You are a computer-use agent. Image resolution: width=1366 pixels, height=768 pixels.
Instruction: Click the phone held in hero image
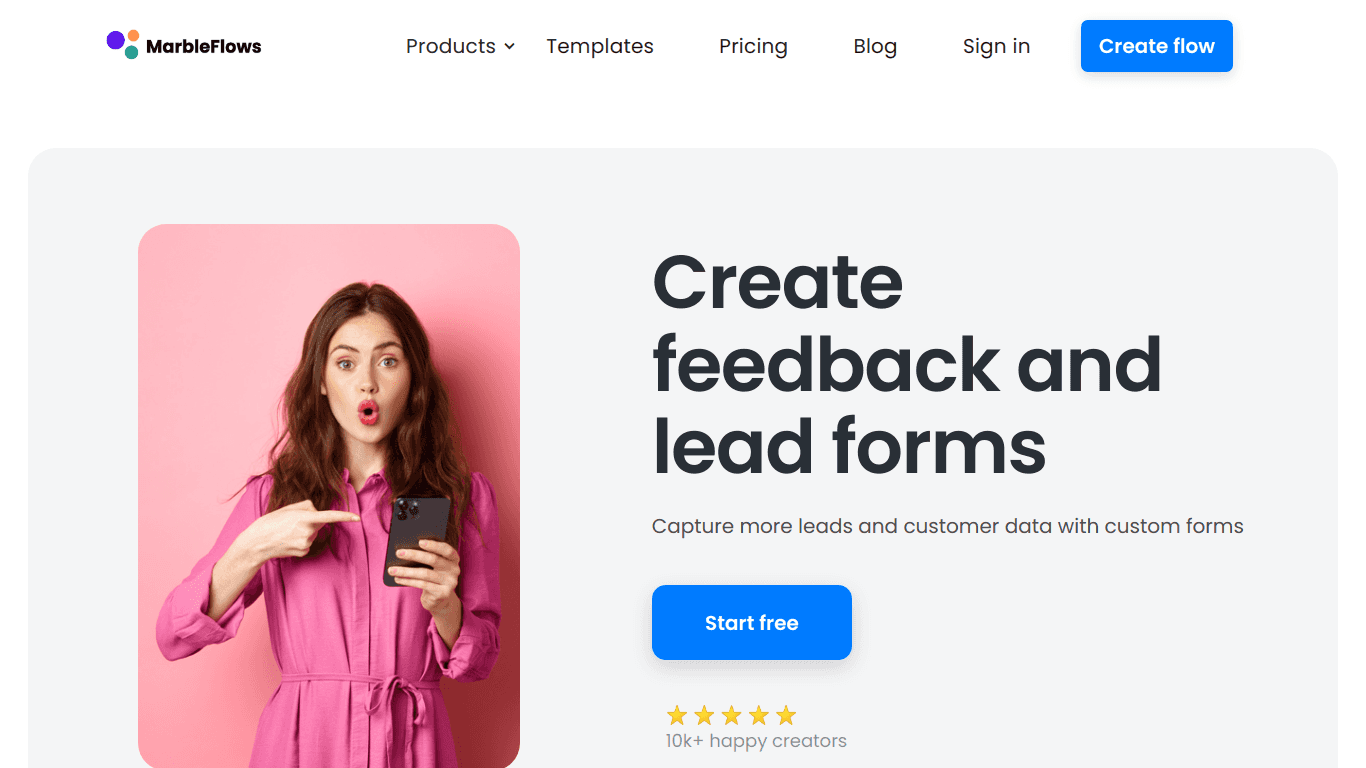pyautogui.click(x=415, y=540)
